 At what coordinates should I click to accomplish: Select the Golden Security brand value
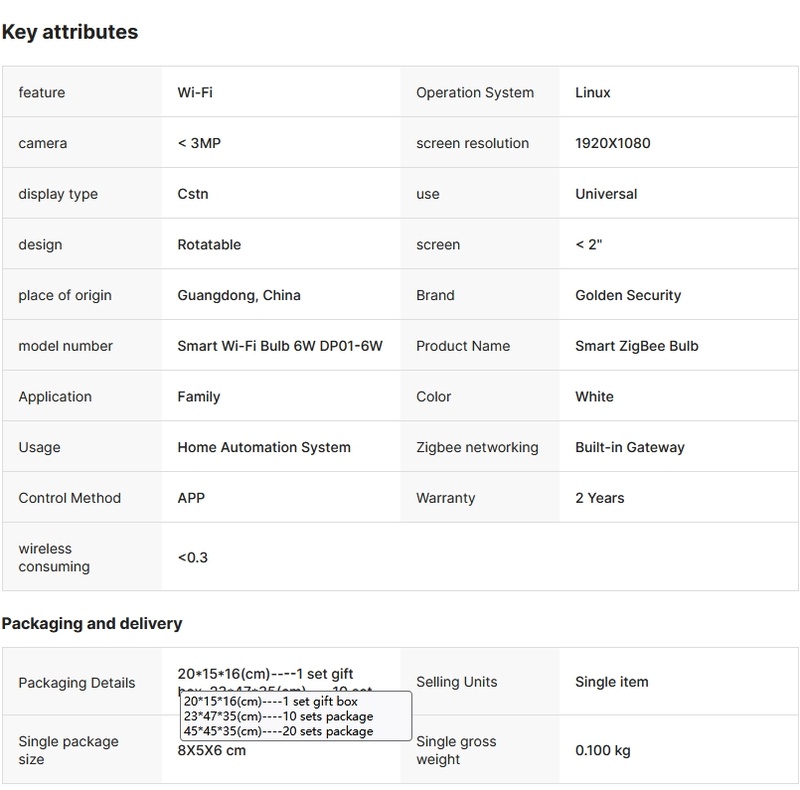point(628,296)
